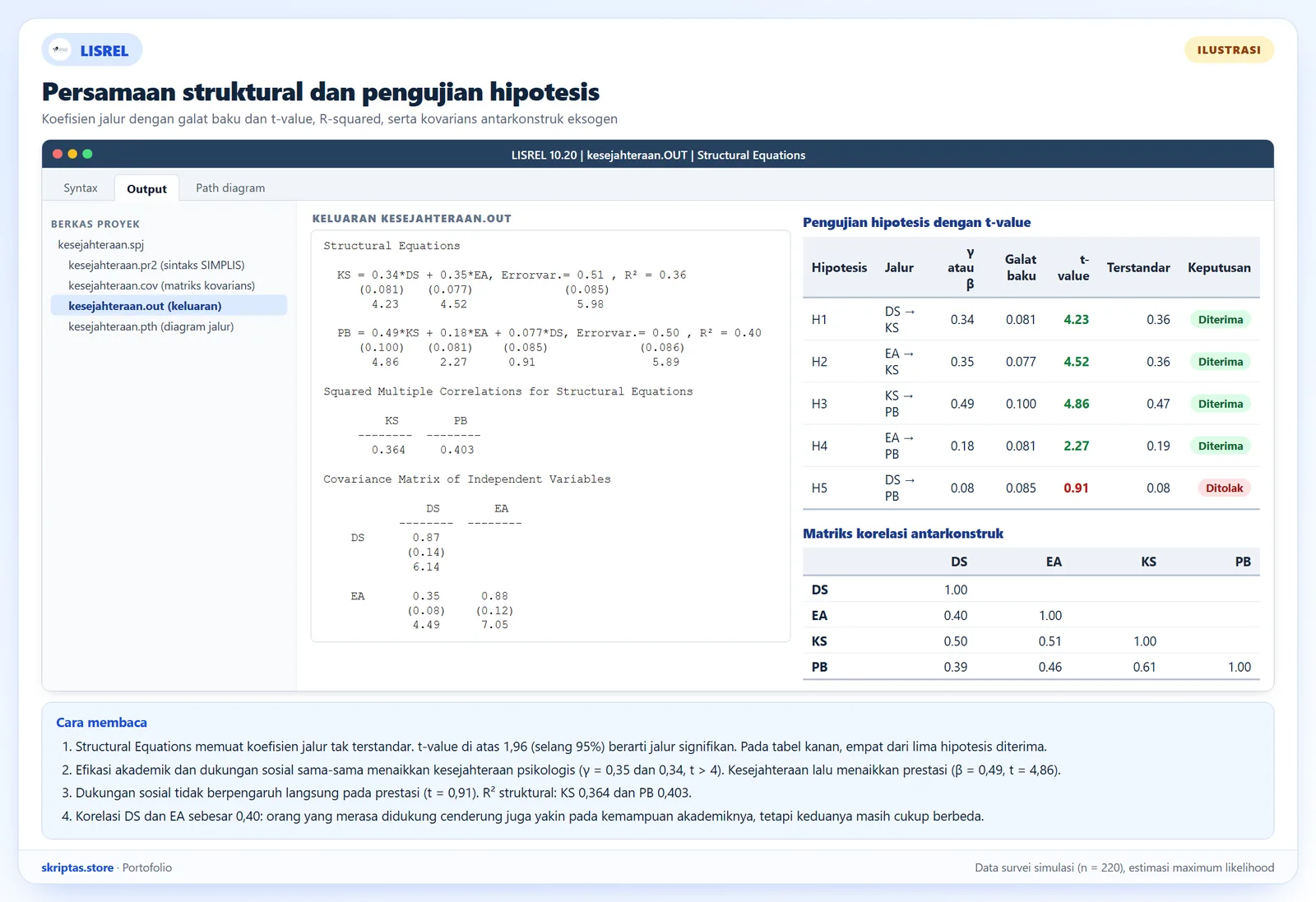1316x902 pixels.
Task: Click the Keputusan column header
Action: [x=1219, y=267]
